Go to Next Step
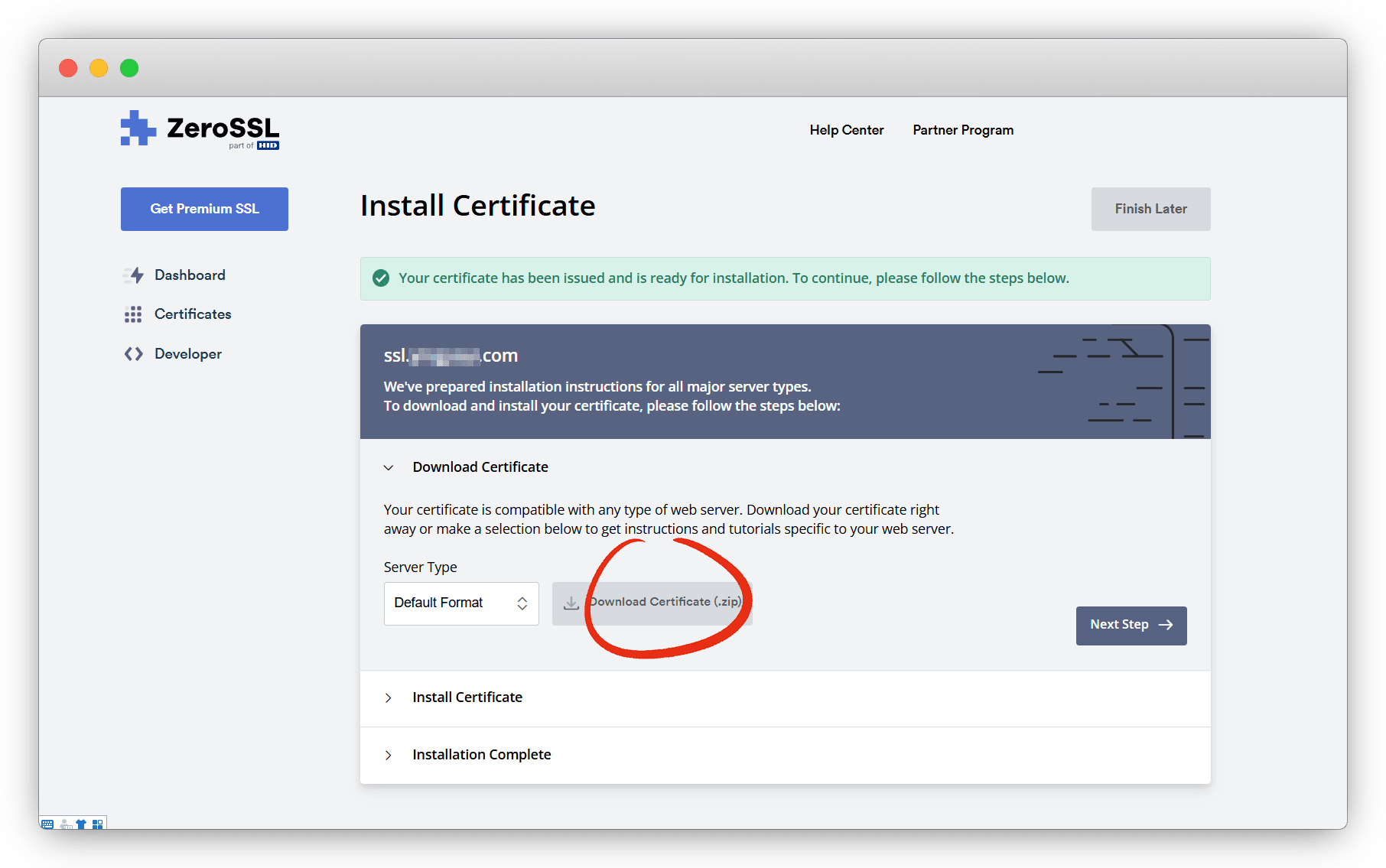1386x868 pixels. click(x=1131, y=625)
